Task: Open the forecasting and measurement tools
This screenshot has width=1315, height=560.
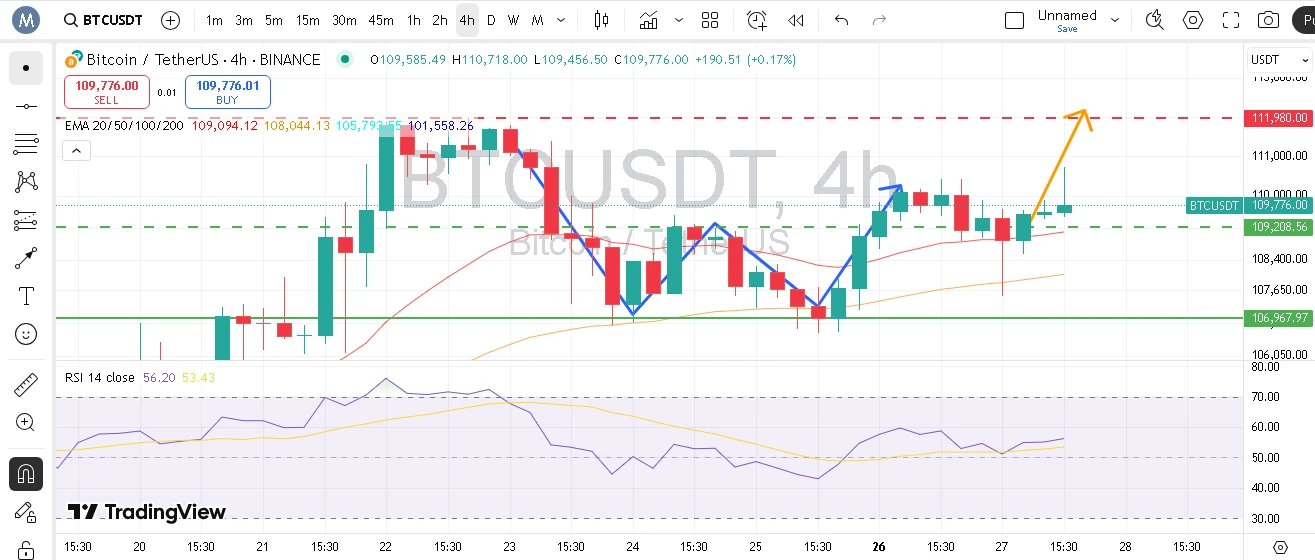Action: [26, 220]
